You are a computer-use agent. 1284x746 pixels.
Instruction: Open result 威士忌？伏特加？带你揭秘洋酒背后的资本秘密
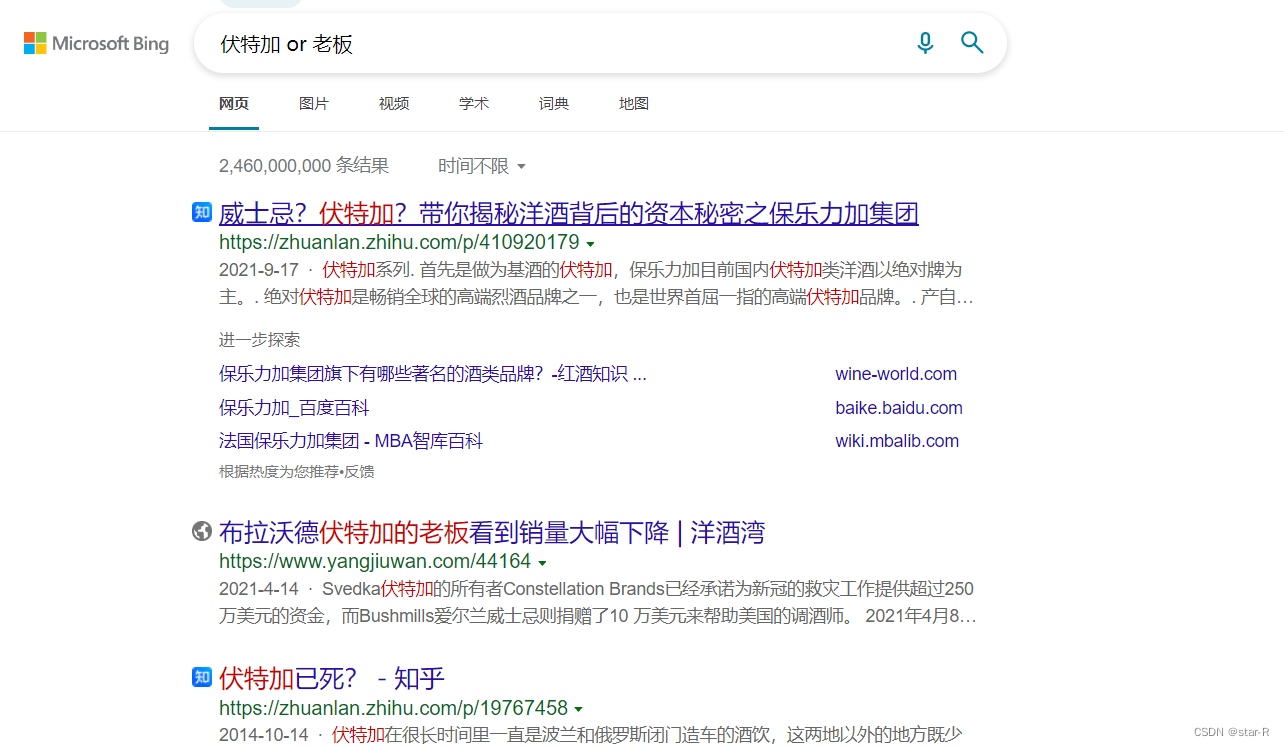click(x=569, y=213)
